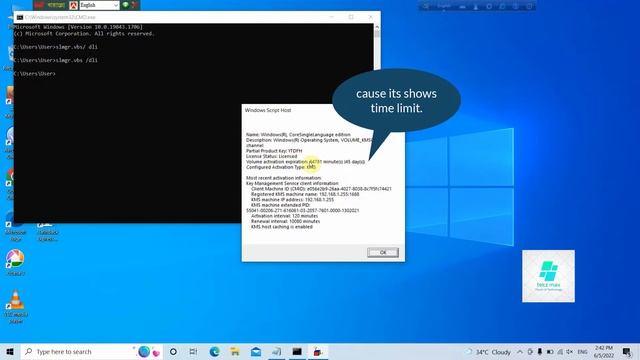Click 'KMS host caching is enabled' text
Viewport: 640px width, 360px height.
pyautogui.click(x=282, y=227)
